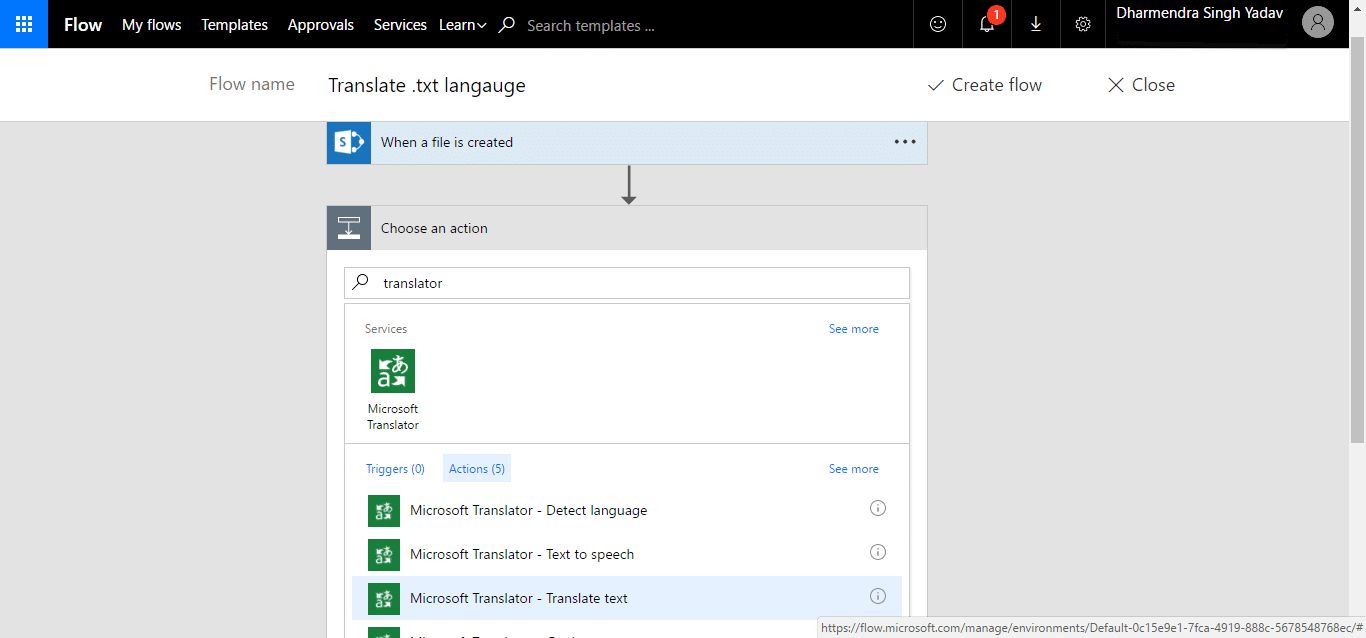Open the trigger's three-dot menu
This screenshot has width=1366, height=638.
[905, 142]
